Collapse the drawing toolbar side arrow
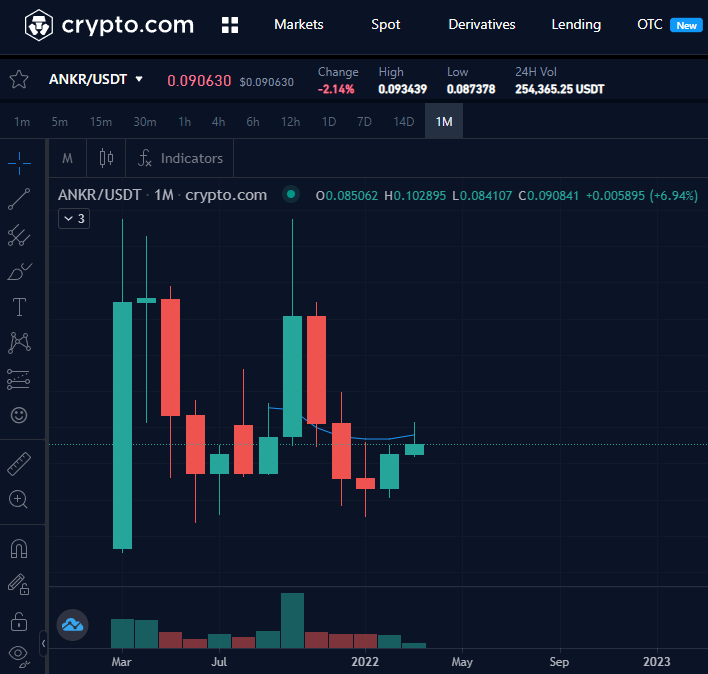 pyautogui.click(x=43, y=643)
